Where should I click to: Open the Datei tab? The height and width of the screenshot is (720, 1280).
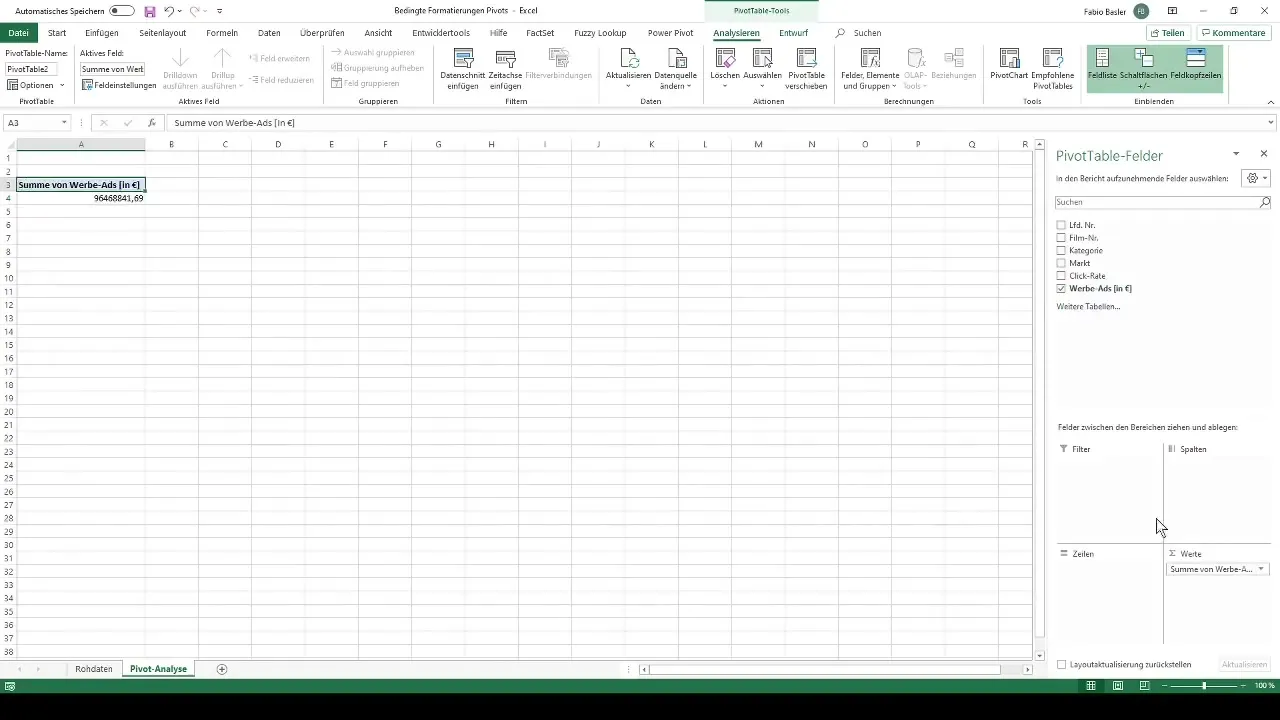pos(19,33)
